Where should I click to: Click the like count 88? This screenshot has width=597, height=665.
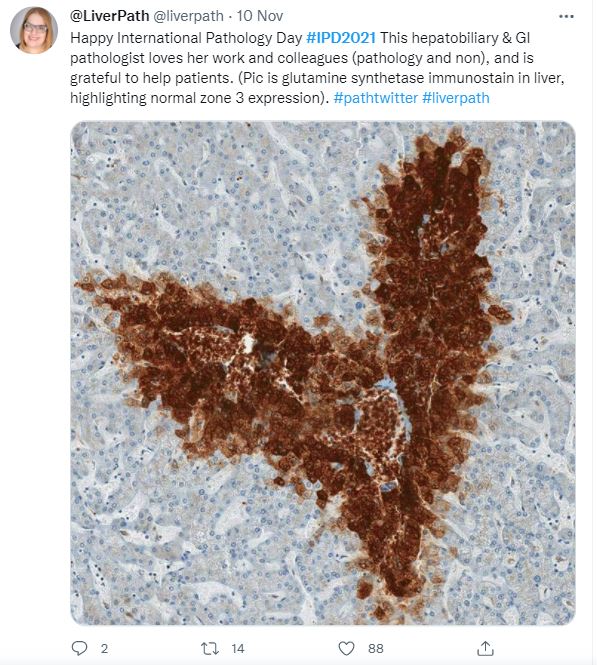376,648
